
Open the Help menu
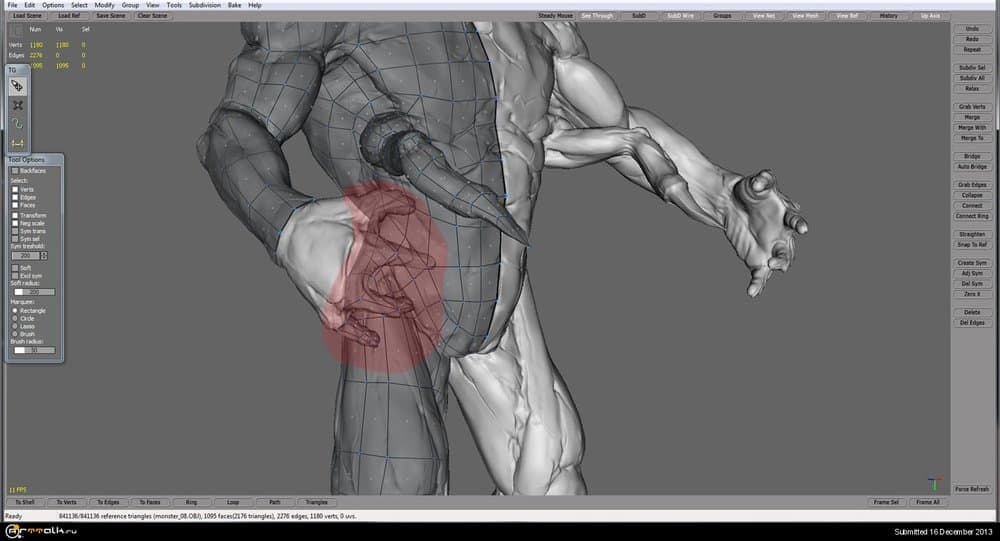254,5
